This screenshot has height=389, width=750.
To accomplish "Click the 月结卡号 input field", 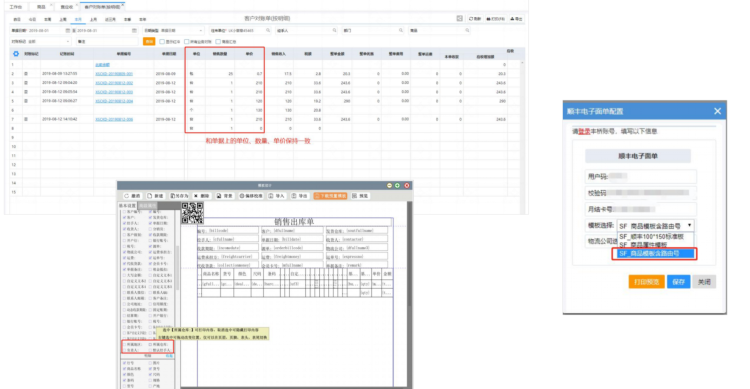I will pos(640,209).
